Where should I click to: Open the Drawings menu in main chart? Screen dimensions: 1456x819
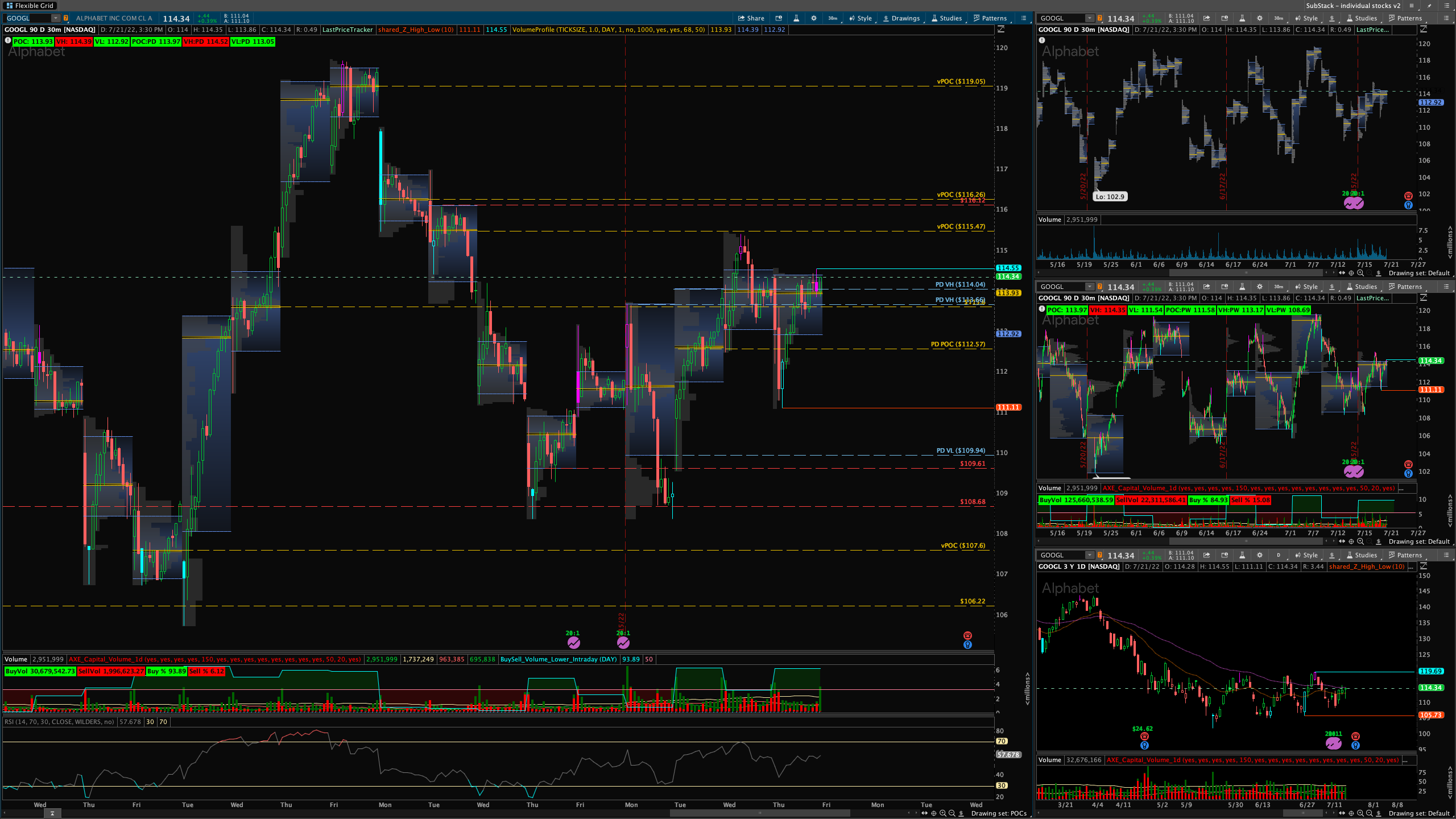[x=901, y=18]
